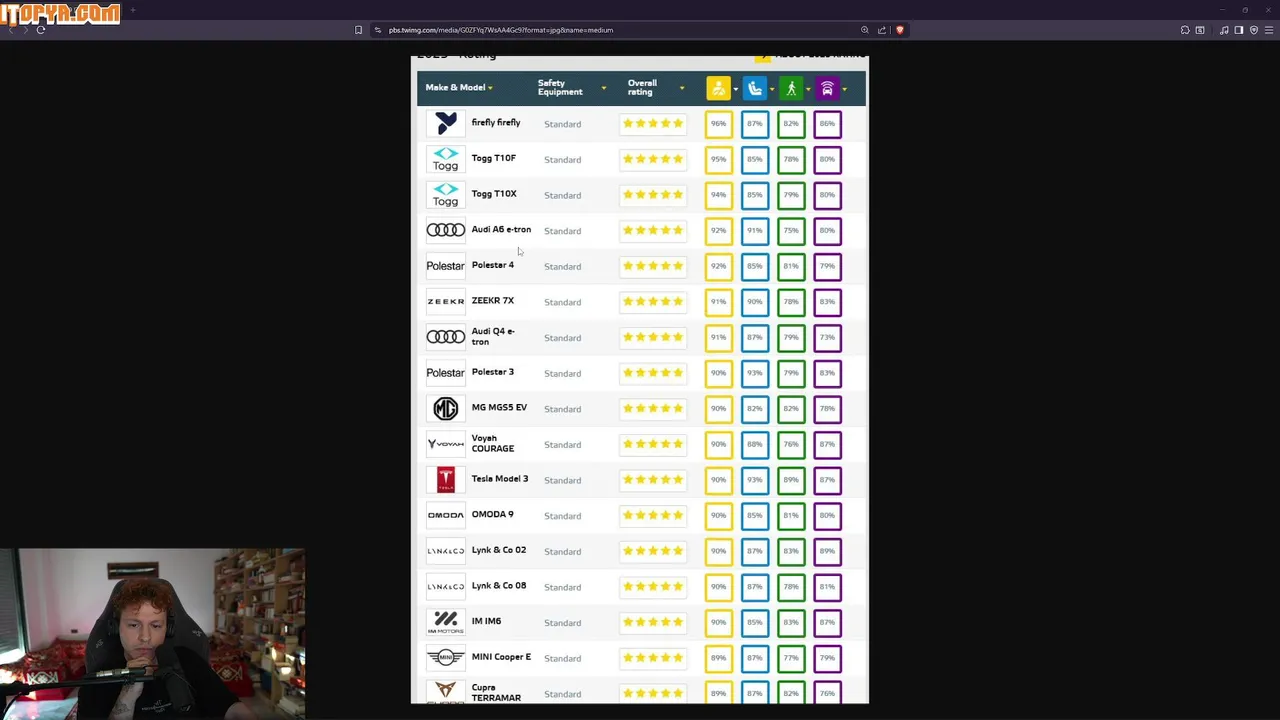Select the yellow adult occupant header icon
1280x720 pixels.
pyautogui.click(x=718, y=89)
